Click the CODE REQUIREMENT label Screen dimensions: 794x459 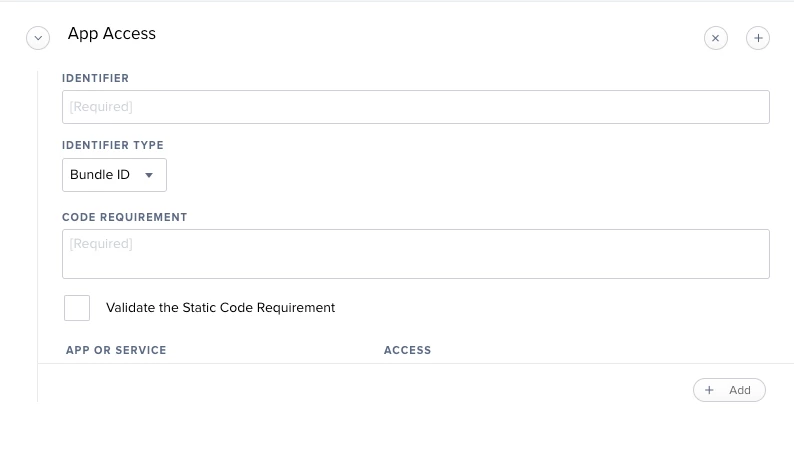click(124, 217)
